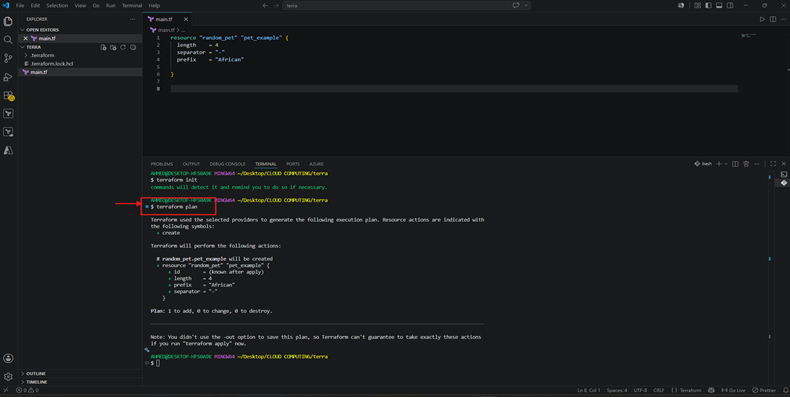The image size is (790, 397).
Task: Open Run and Debug view
Action: (8, 77)
